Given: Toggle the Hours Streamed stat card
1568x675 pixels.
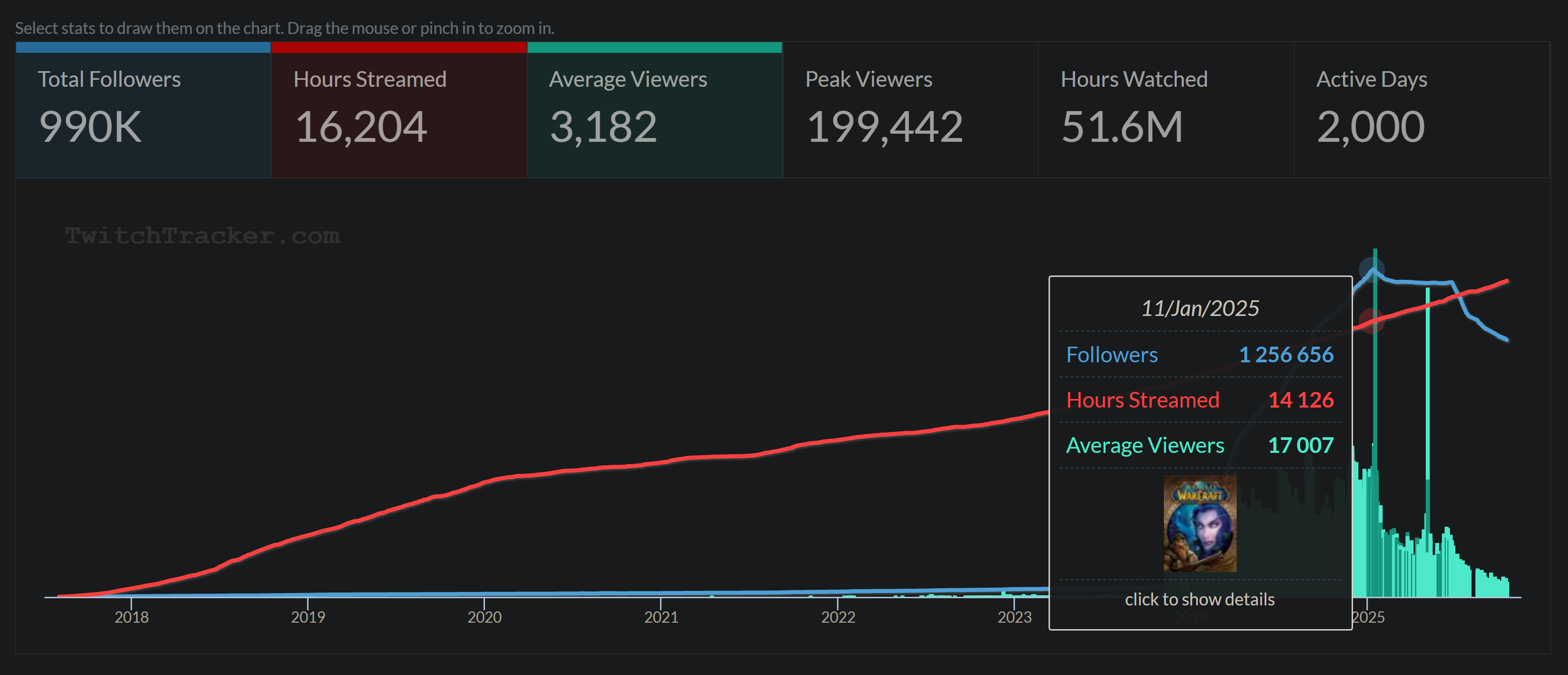Looking at the screenshot, I should pos(399,109).
